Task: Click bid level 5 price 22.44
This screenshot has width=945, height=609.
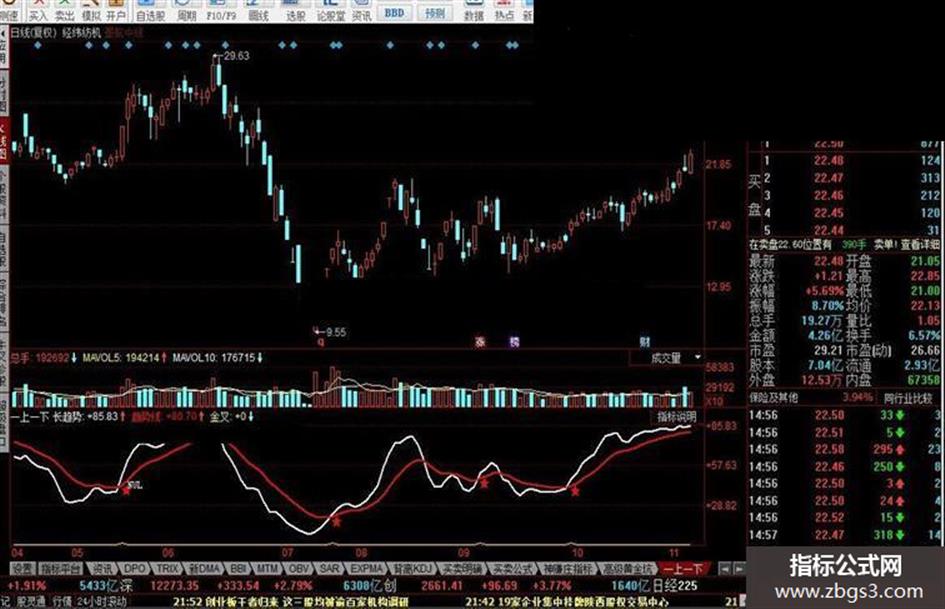Action: pyautogui.click(x=829, y=230)
